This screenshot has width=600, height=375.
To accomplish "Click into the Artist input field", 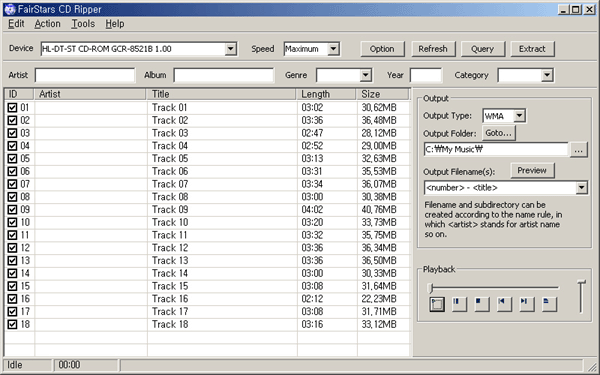I will [x=85, y=75].
